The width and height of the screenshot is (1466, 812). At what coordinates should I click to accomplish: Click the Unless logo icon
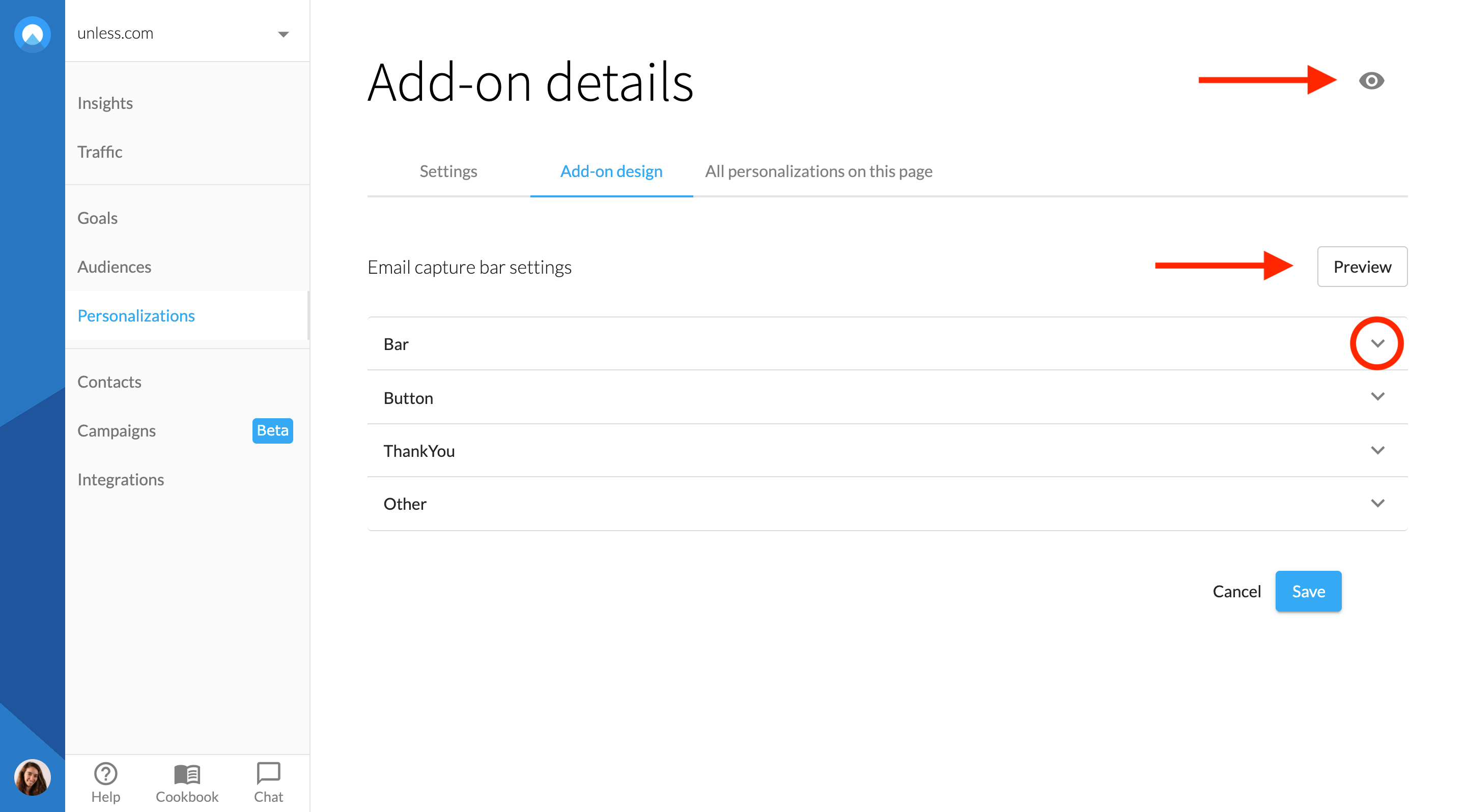33,35
